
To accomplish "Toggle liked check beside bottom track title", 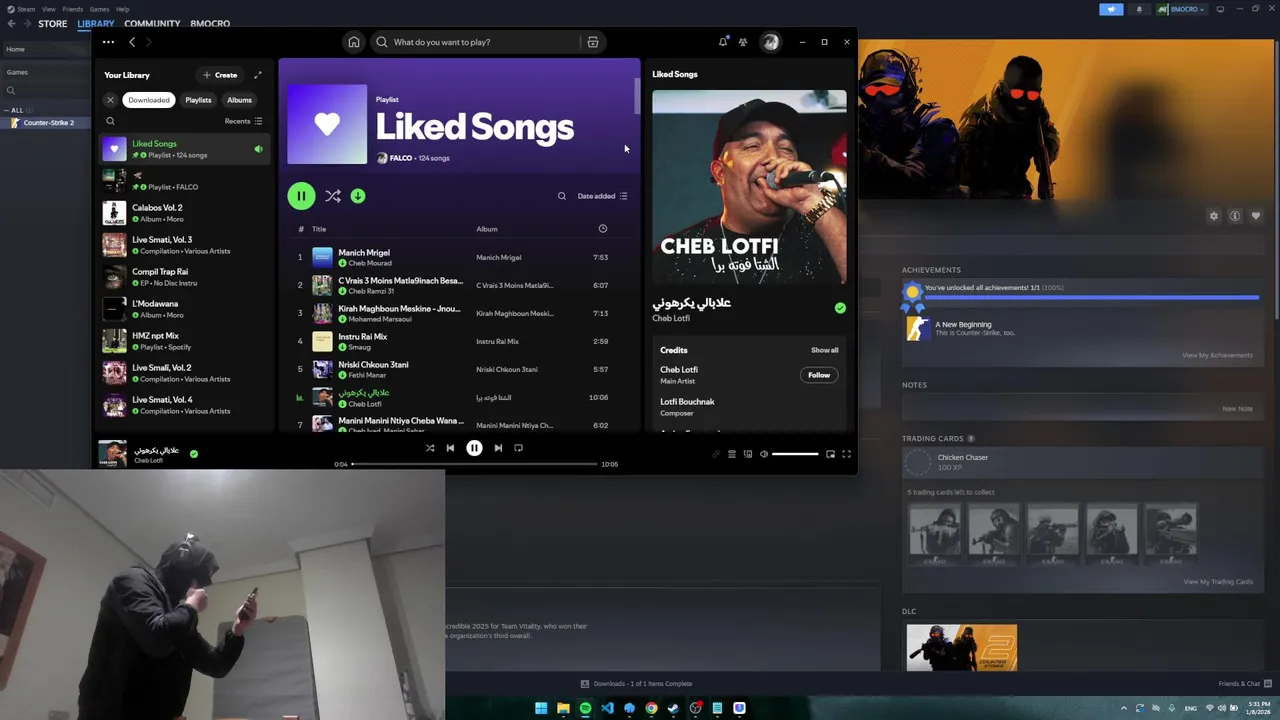I will pyautogui.click(x=194, y=453).
